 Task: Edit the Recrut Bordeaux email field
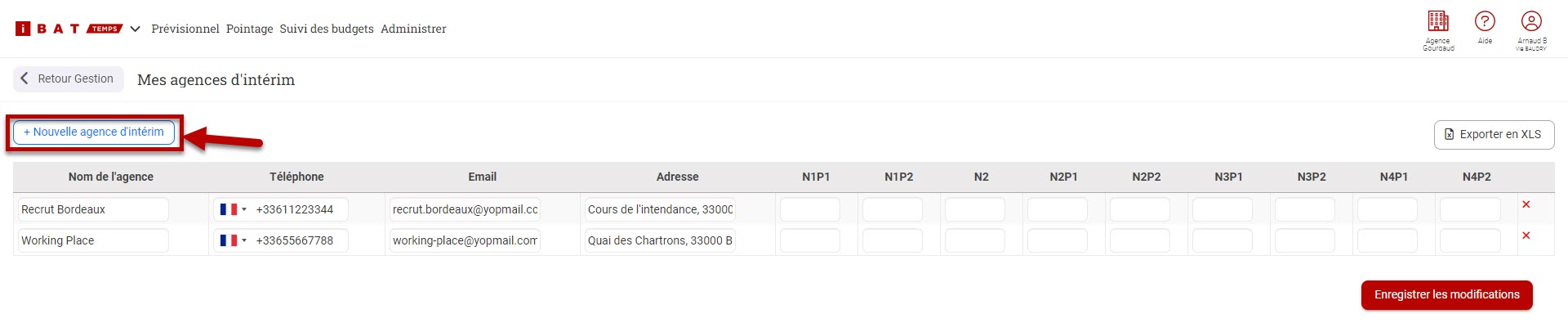pyautogui.click(x=465, y=209)
